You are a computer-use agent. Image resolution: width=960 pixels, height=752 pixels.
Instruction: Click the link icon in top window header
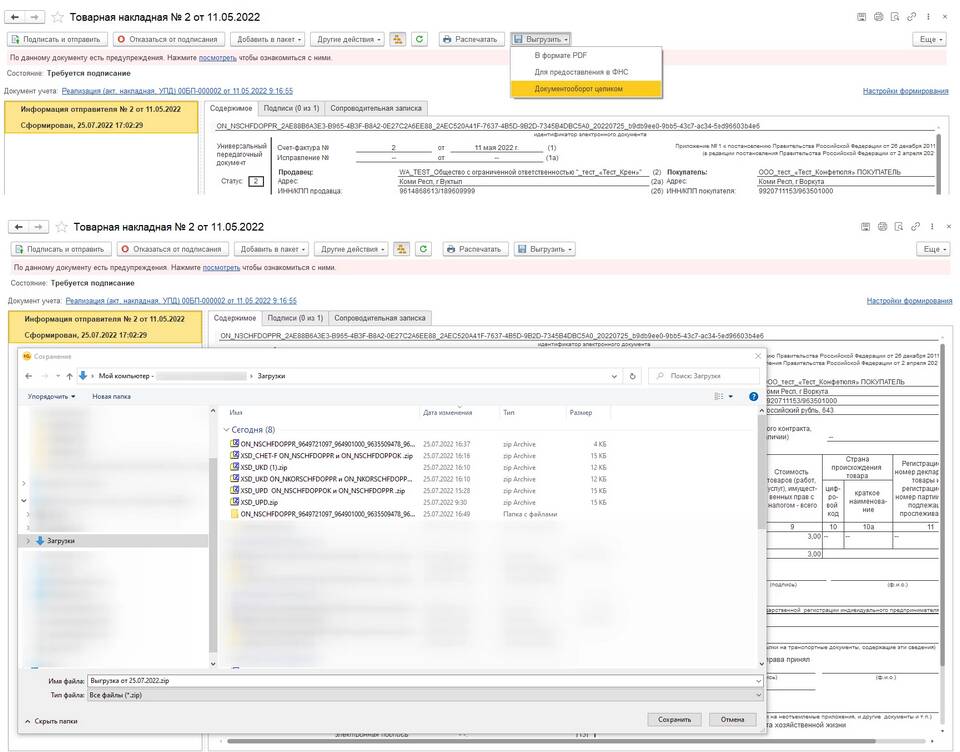click(912, 17)
